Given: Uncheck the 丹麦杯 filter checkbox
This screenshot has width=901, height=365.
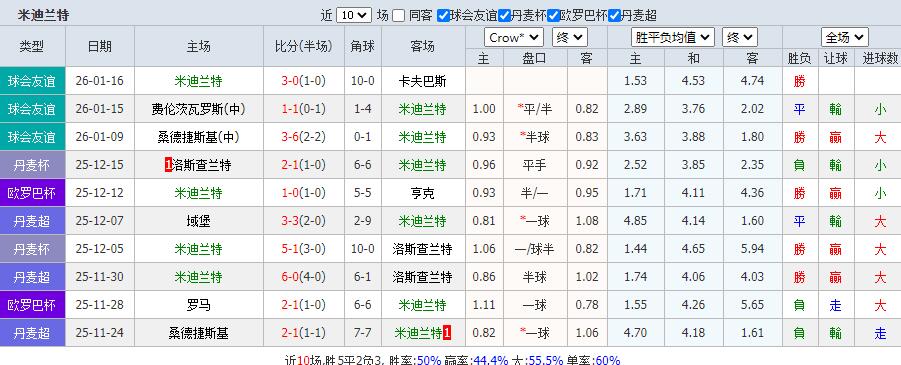Looking at the screenshot, I should tap(504, 16).
